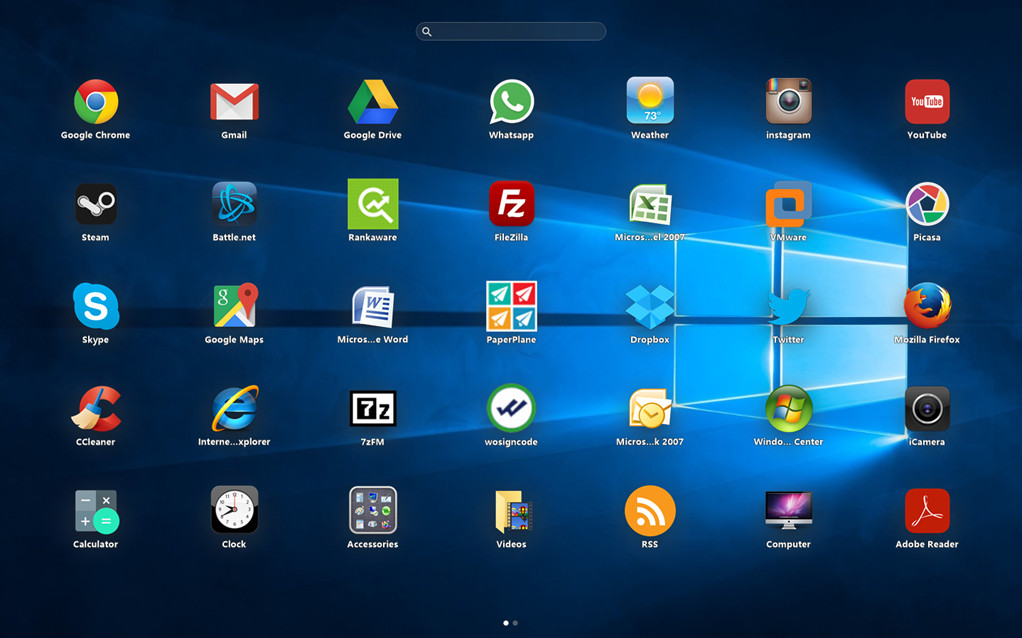Click the PaperPlane icon
1022x638 pixels.
point(511,306)
